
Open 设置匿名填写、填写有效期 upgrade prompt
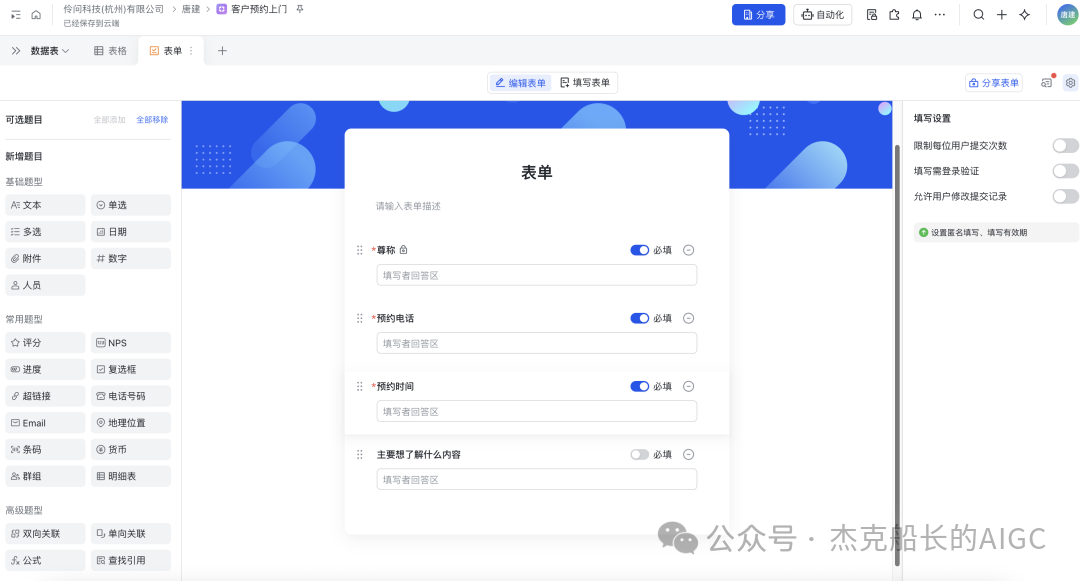(x=995, y=233)
